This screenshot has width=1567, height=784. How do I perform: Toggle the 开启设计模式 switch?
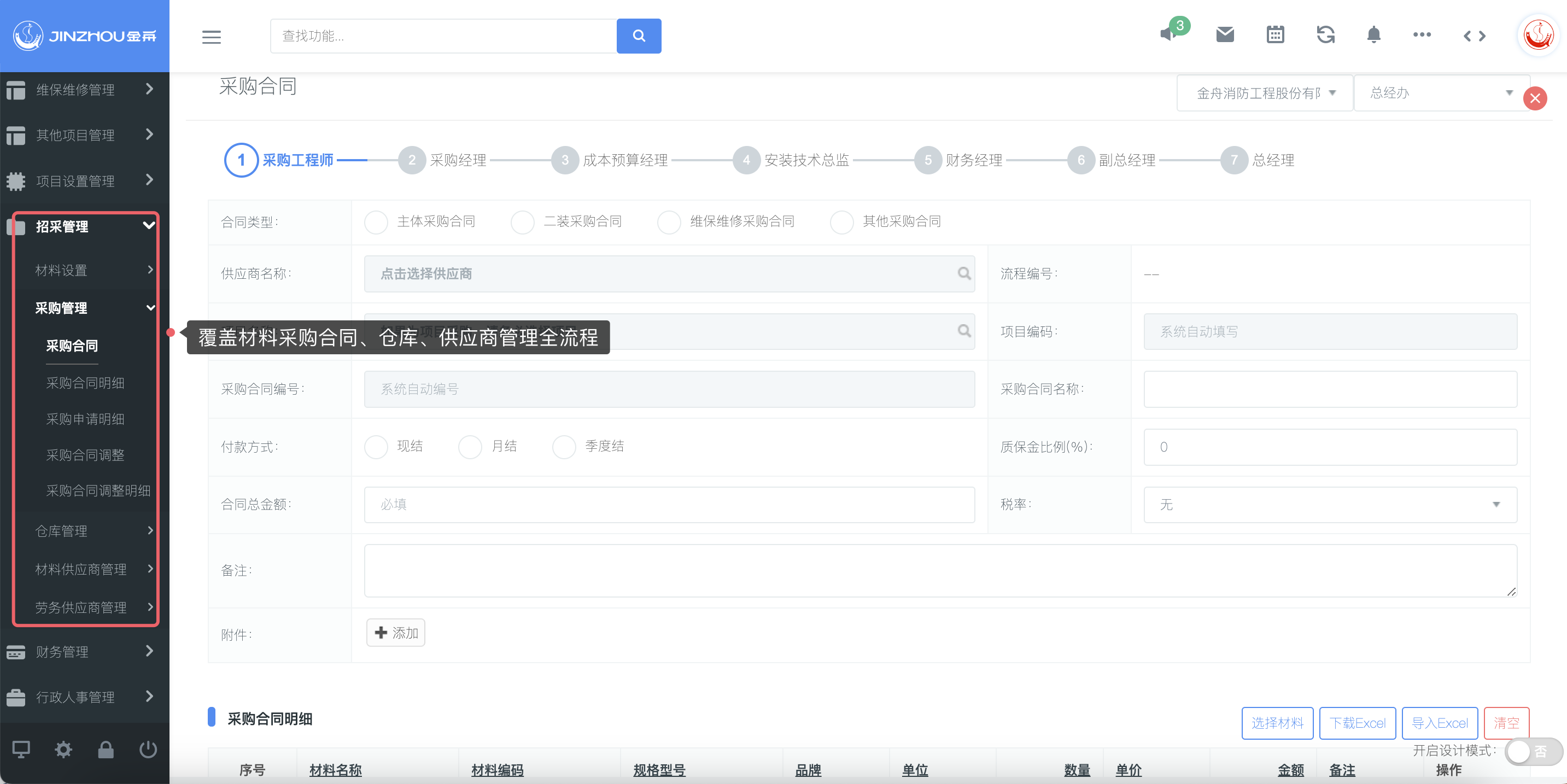tap(1533, 752)
